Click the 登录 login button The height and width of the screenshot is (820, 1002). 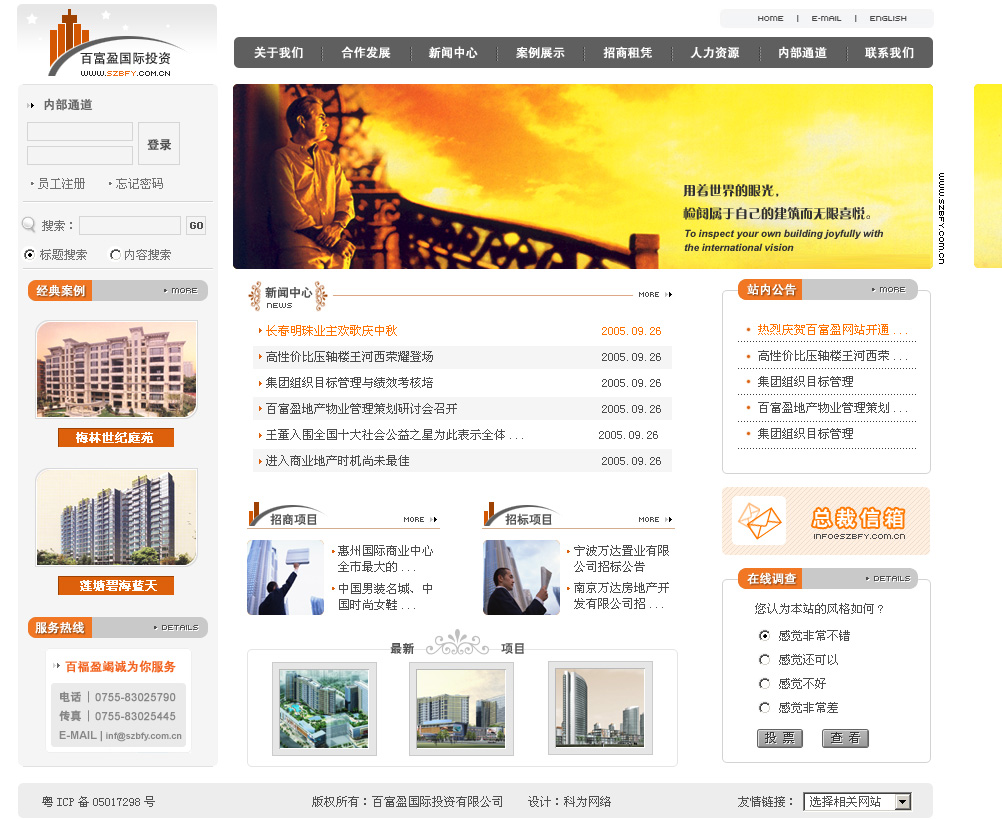tap(159, 144)
